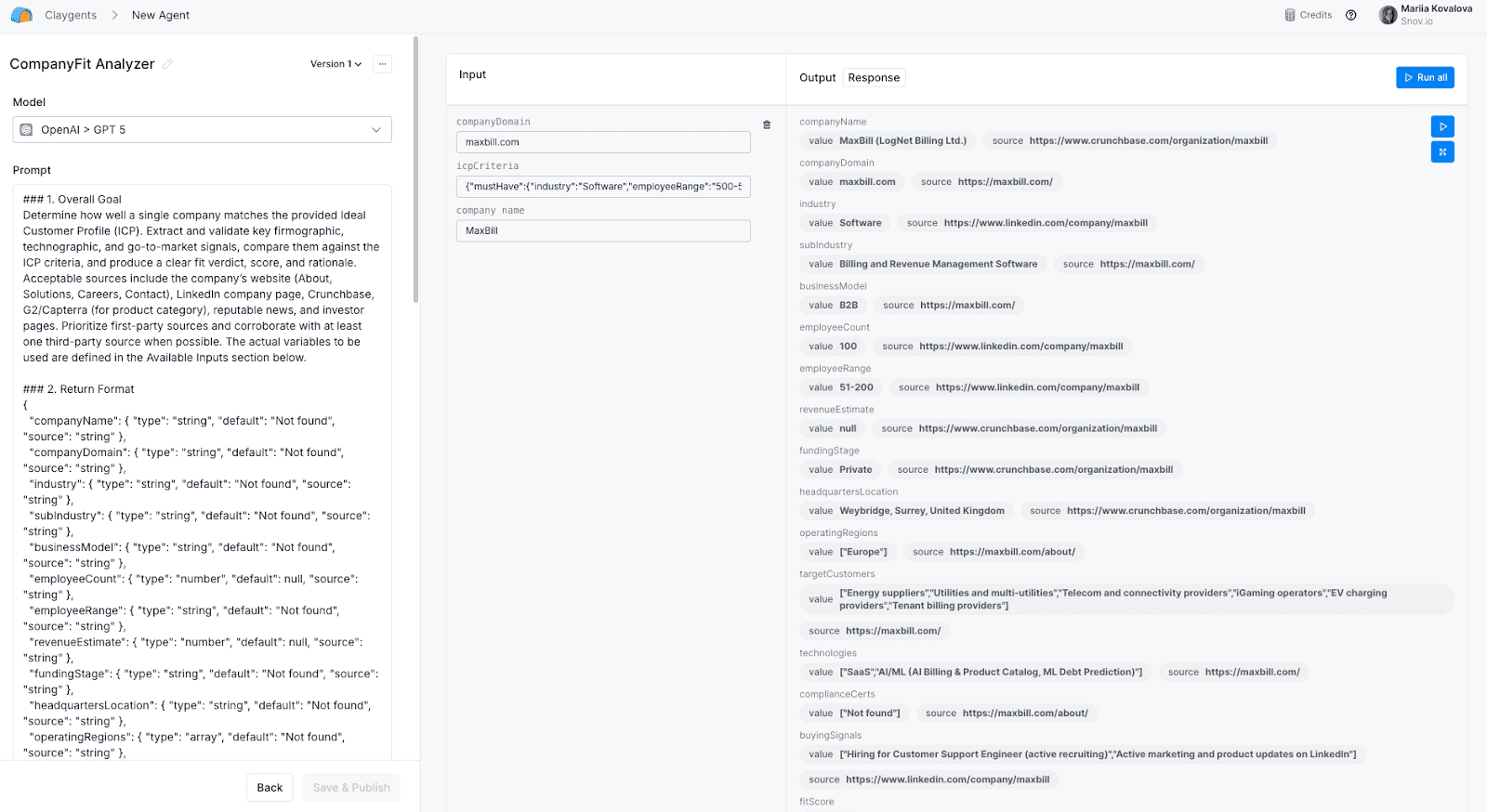Open the OpenAI > GPT 5 model dropdown

202,130
